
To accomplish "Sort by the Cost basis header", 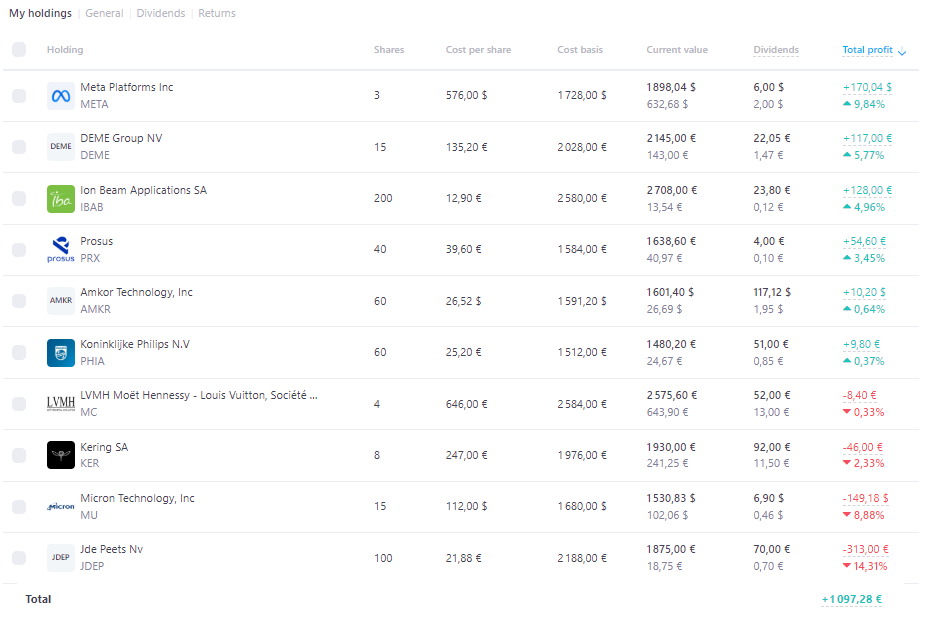I will point(580,50).
